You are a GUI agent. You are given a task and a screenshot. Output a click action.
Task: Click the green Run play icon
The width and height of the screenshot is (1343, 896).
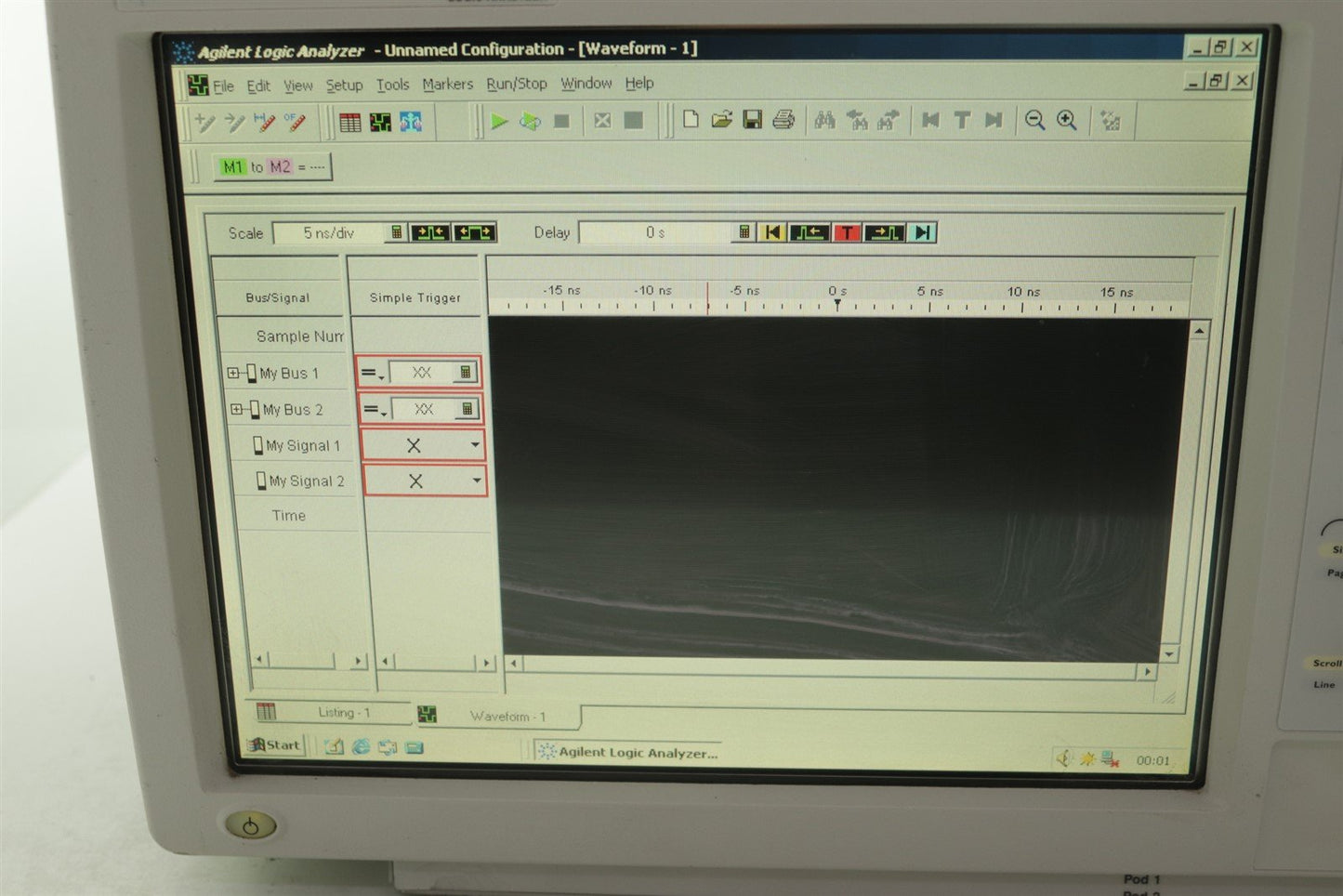(x=499, y=121)
